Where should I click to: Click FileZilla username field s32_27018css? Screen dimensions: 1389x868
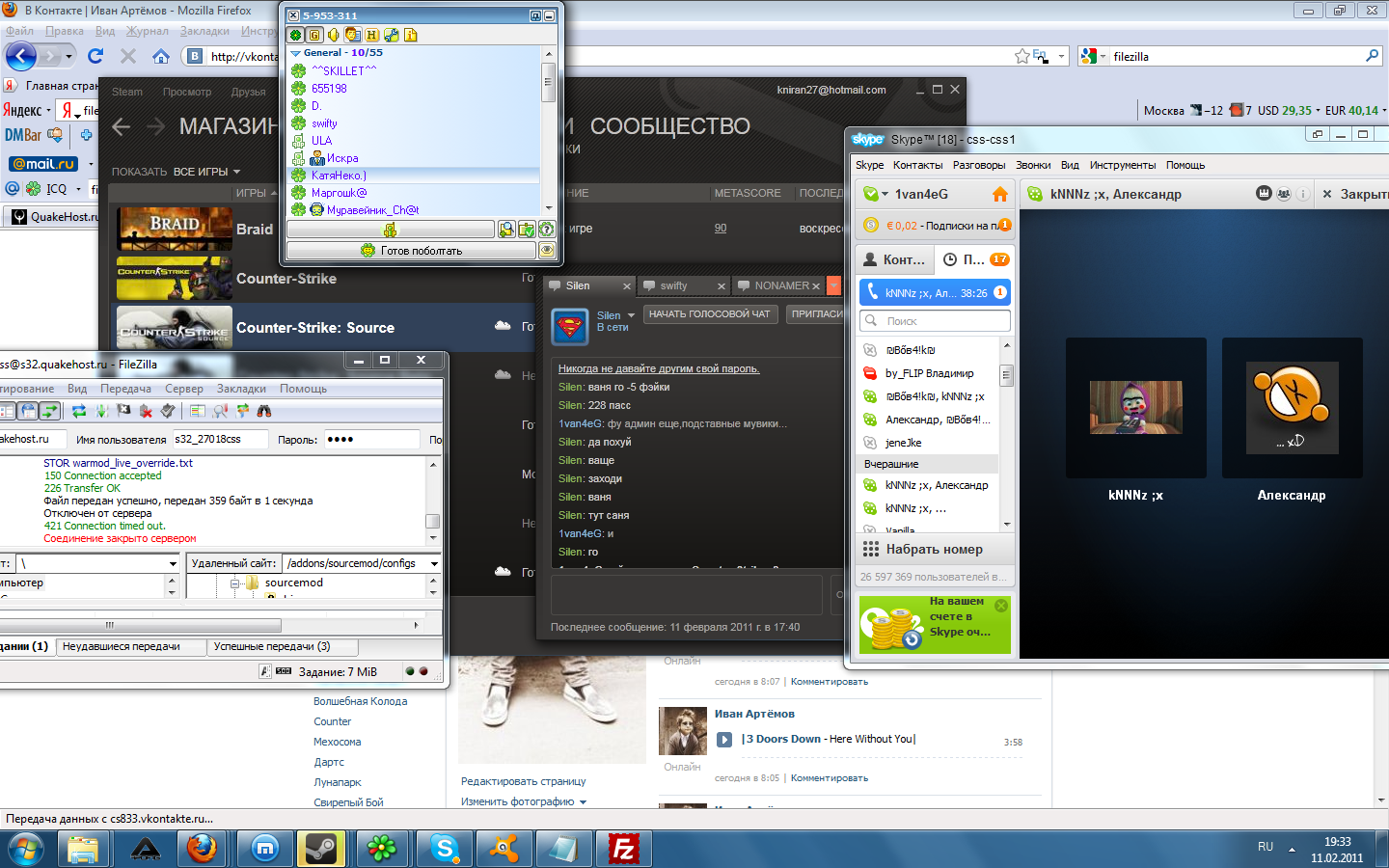tap(220, 439)
